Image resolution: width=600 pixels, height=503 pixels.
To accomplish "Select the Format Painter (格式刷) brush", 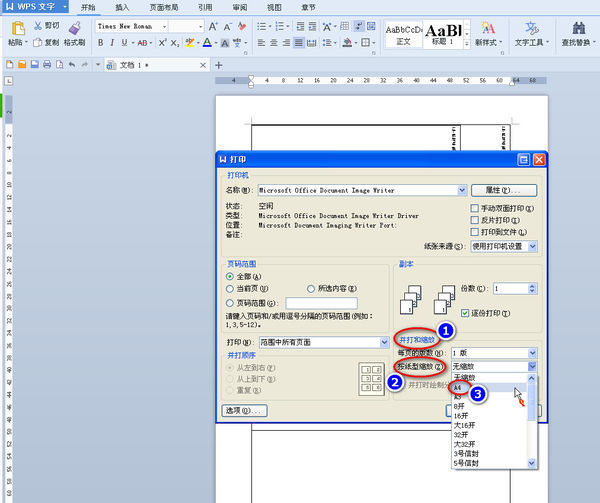I will (x=74, y=28).
